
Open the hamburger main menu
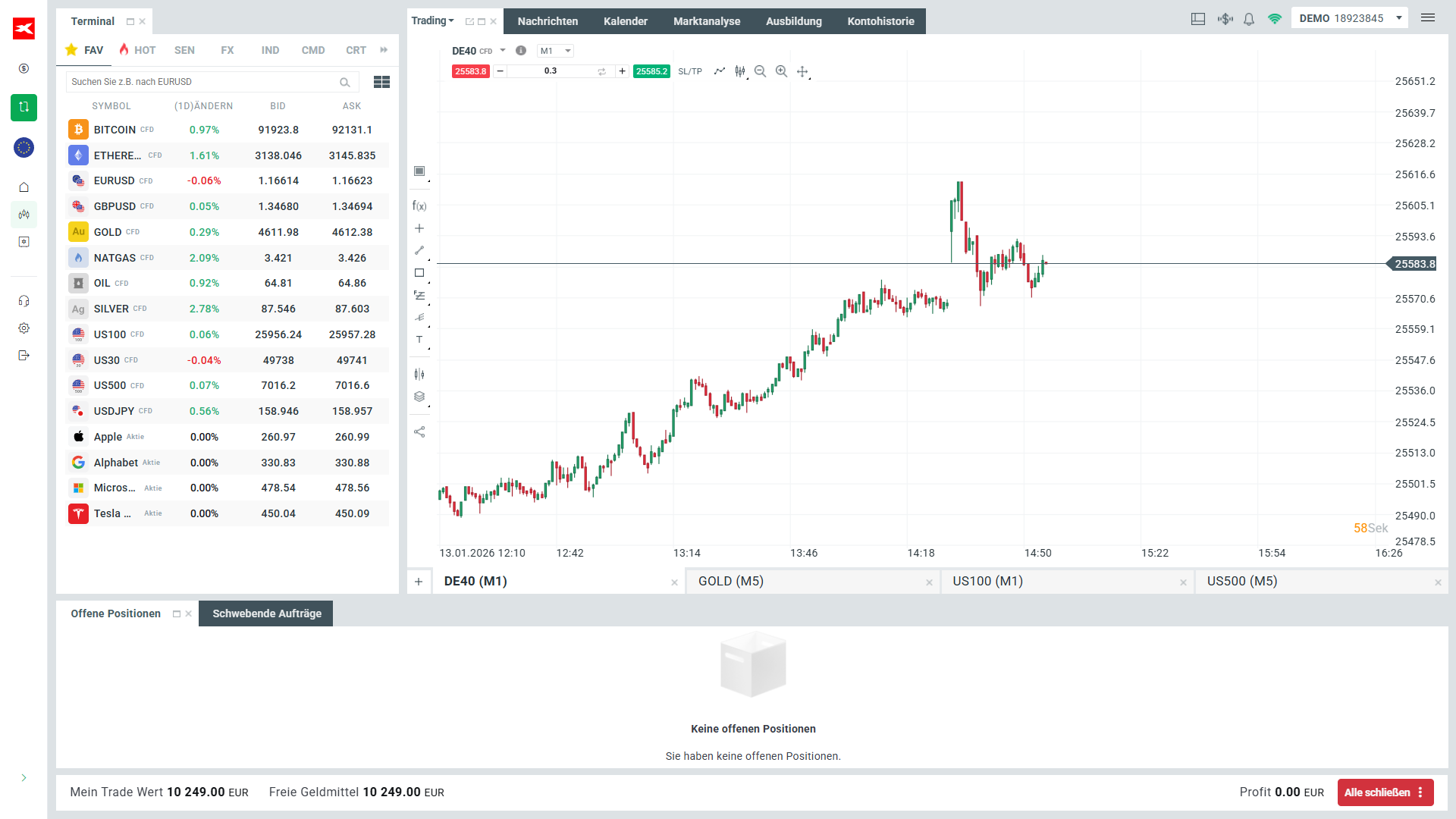click(1428, 17)
